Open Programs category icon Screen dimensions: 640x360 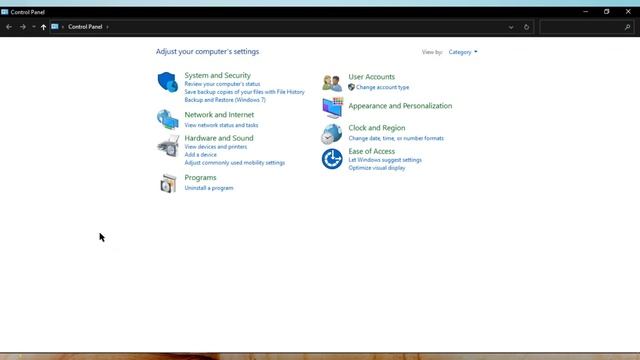(x=168, y=183)
